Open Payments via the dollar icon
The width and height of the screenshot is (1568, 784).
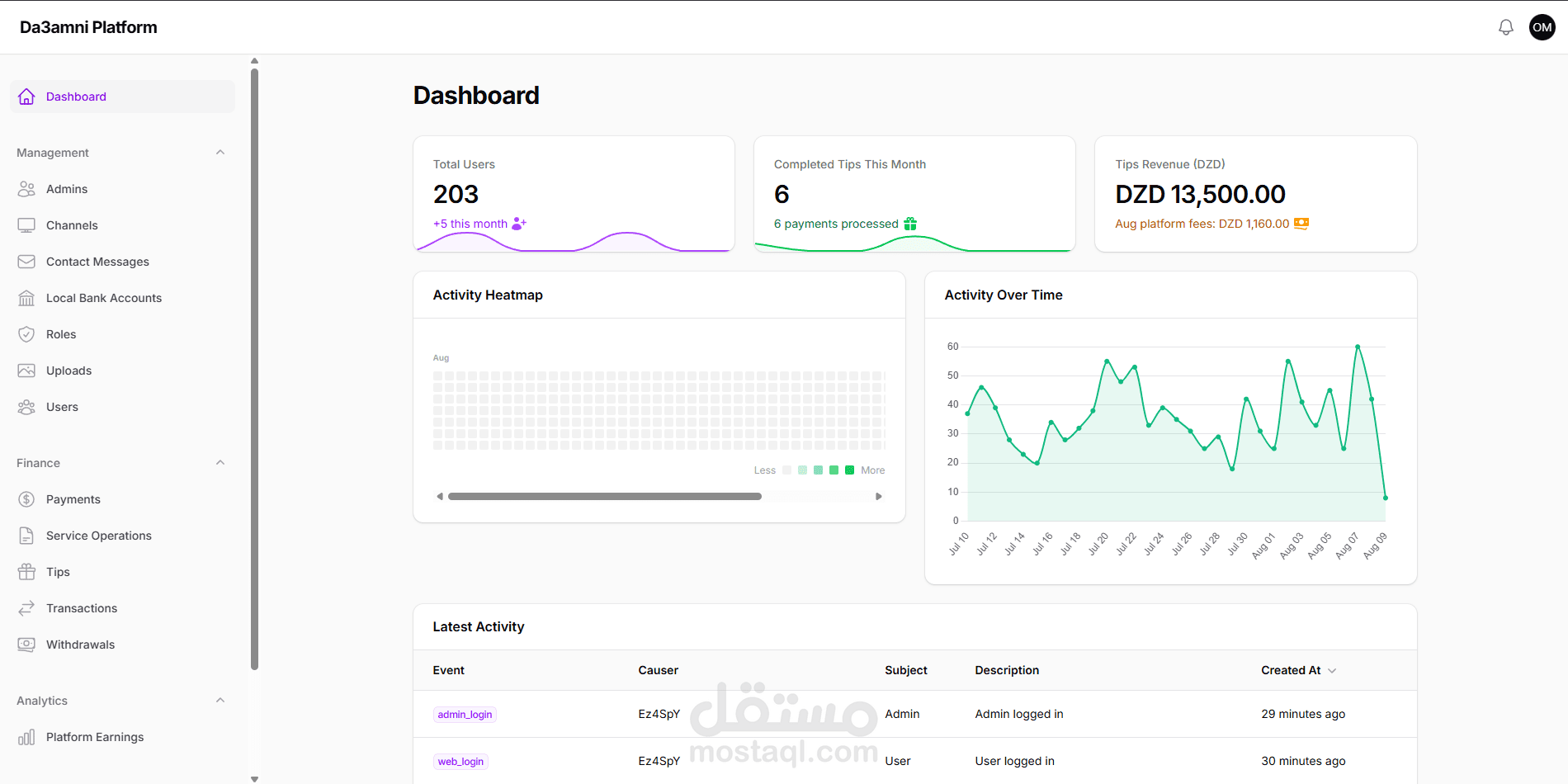click(26, 499)
